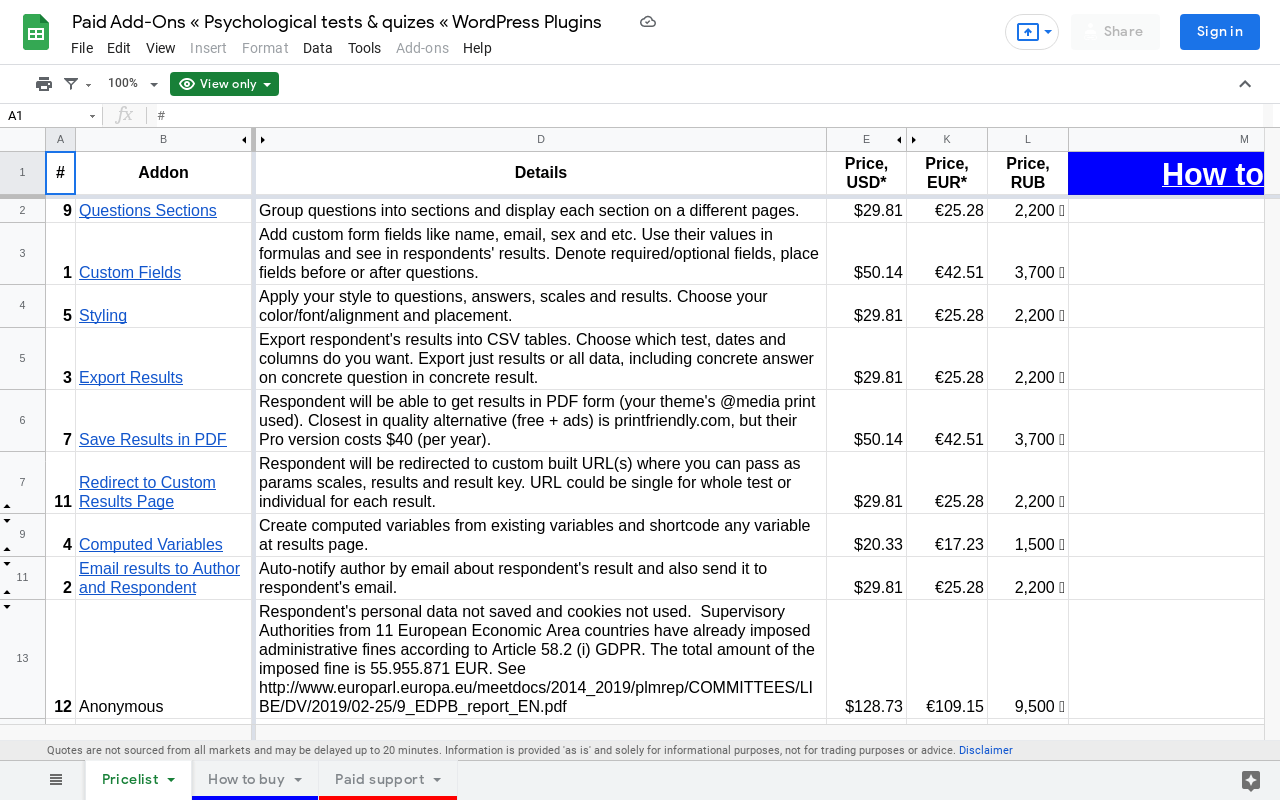Viewport: 1280px width, 800px height.
Task: Open the present to meeting icon
Action: (x=1027, y=32)
